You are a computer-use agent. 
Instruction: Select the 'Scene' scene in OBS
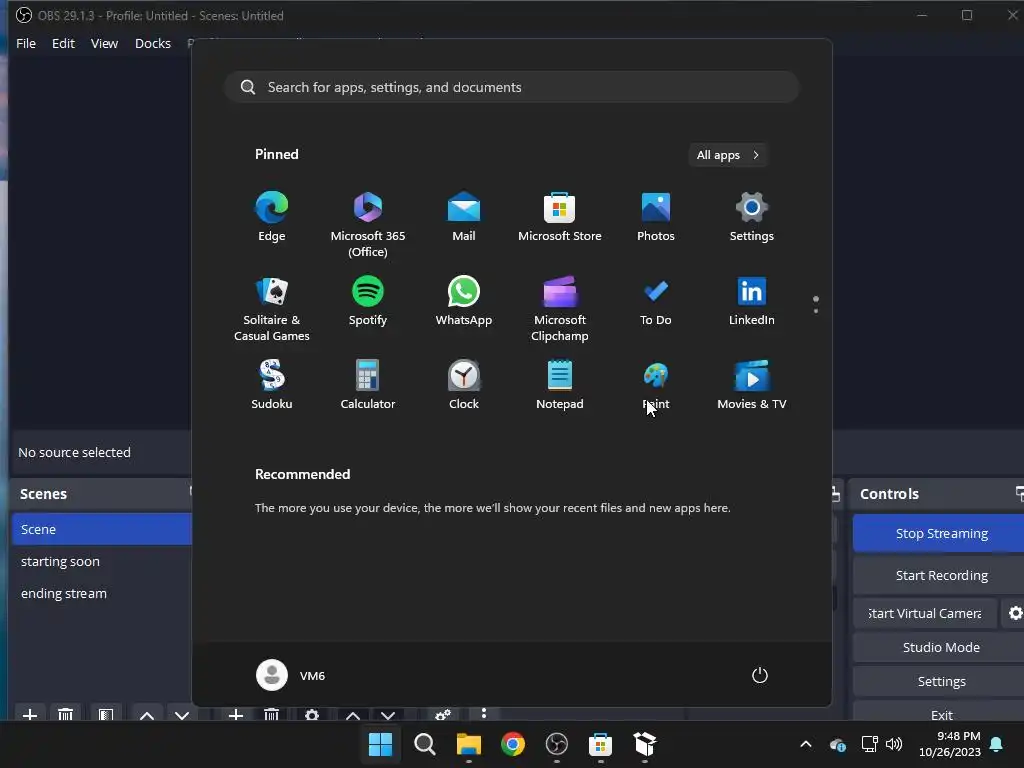click(102, 529)
